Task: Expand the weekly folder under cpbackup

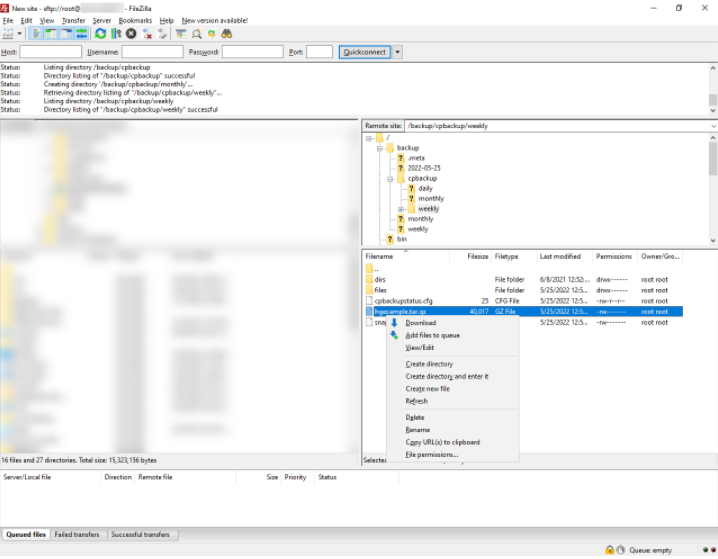Action: (x=401, y=209)
